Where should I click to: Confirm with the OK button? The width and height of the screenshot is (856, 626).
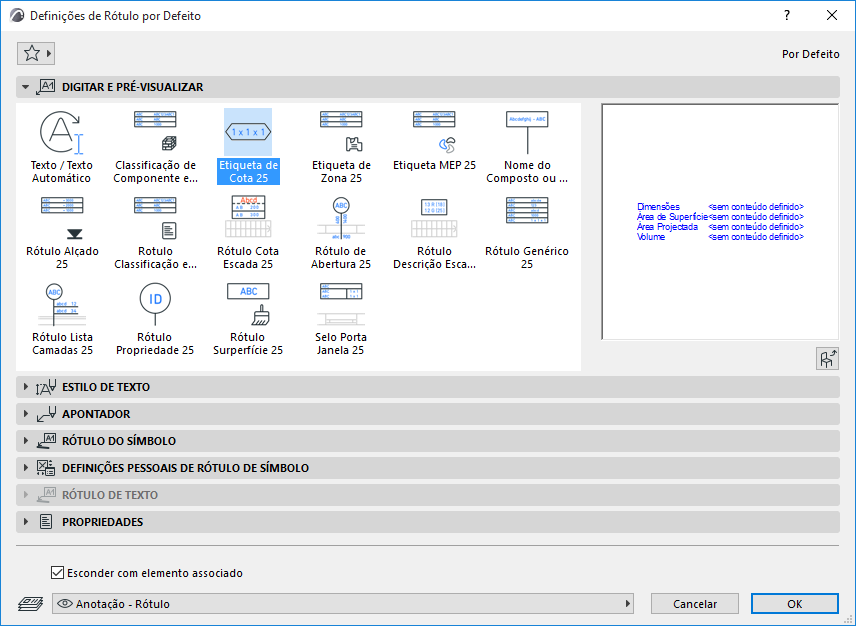794,604
